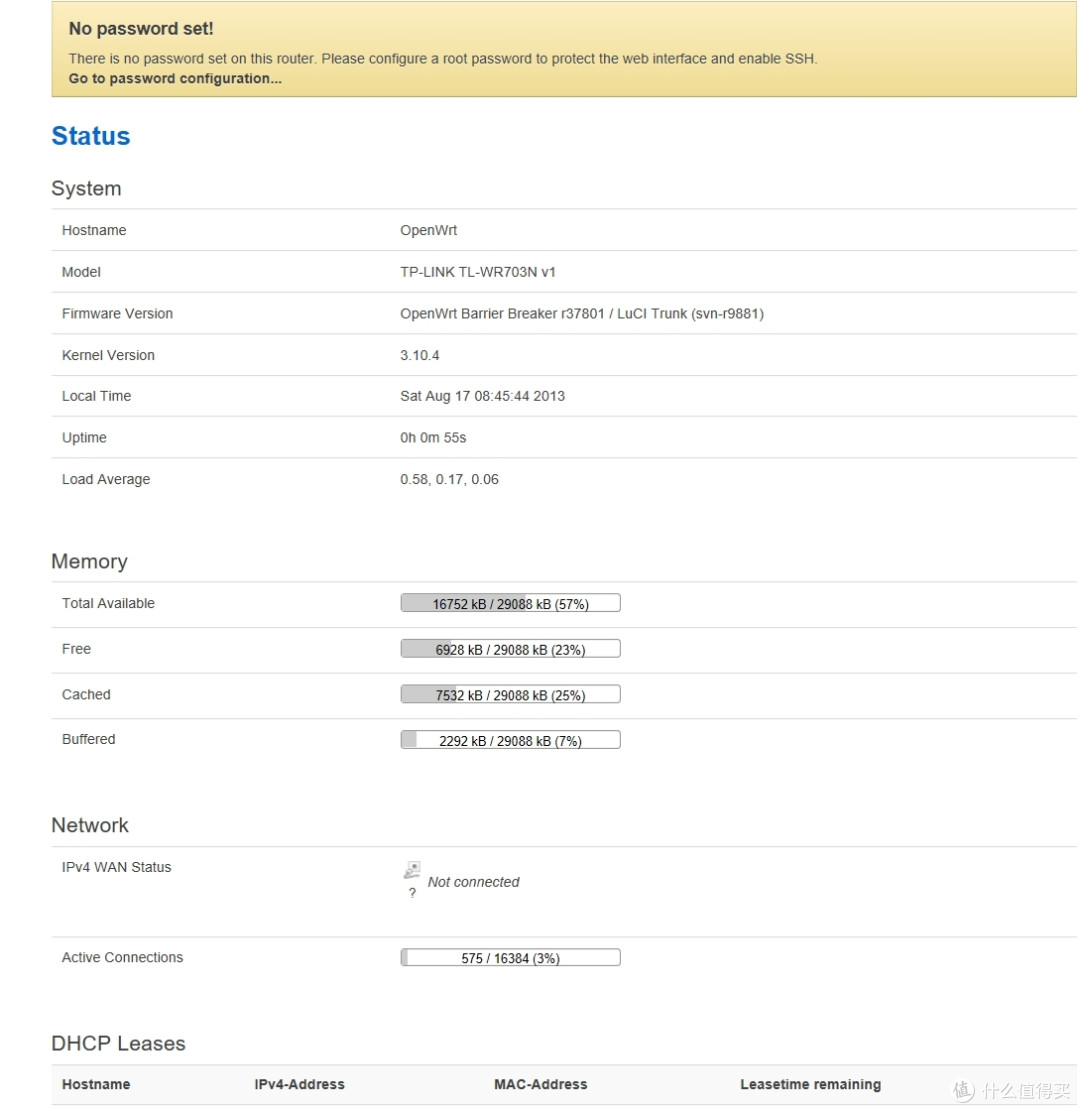1080x1113 pixels.
Task: Click the Uptime row label
Action: click(84, 438)
